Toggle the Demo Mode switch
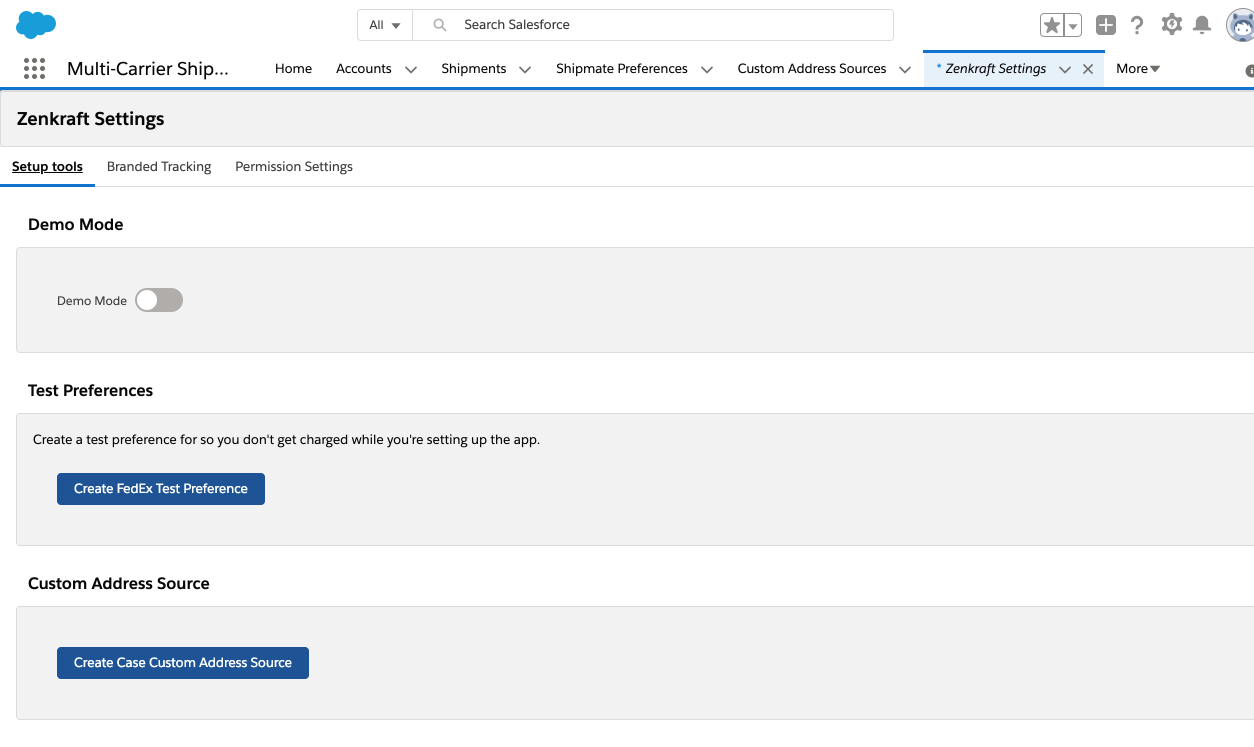The width and height of the screenshot is (1254, 747). [159, 300]
